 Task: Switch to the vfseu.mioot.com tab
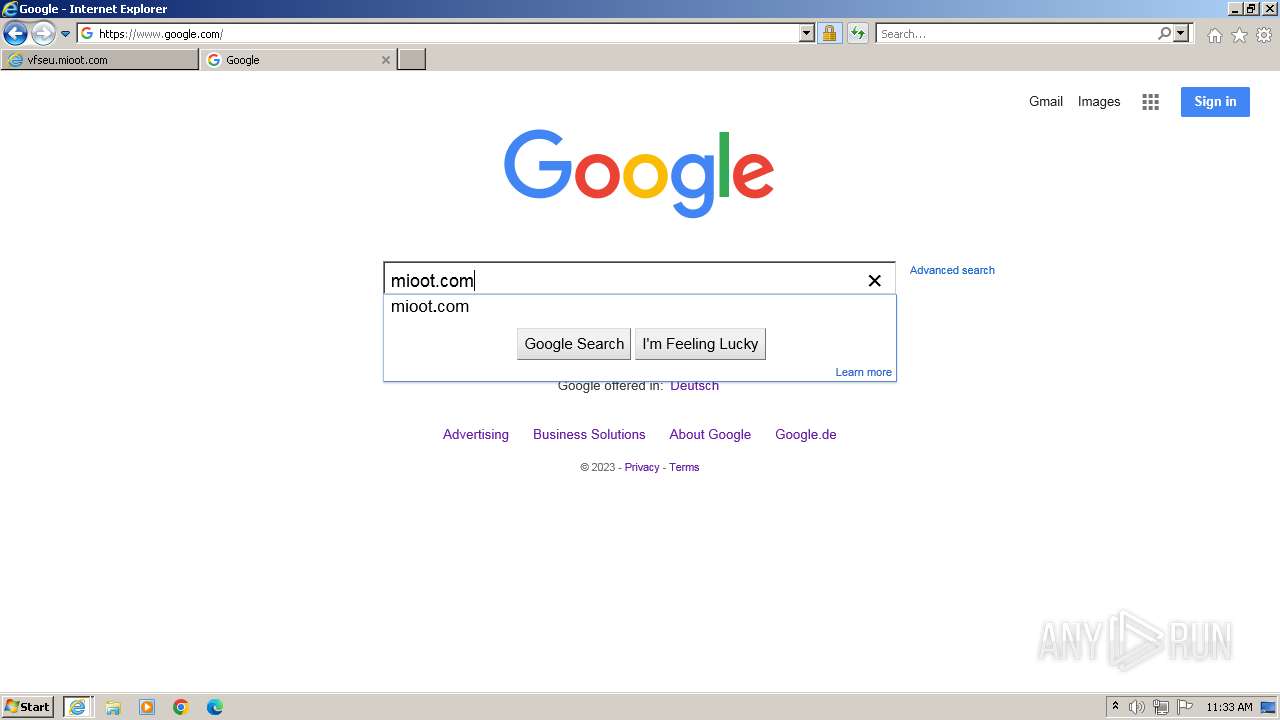pyautogui.click(x=100, y=60)
